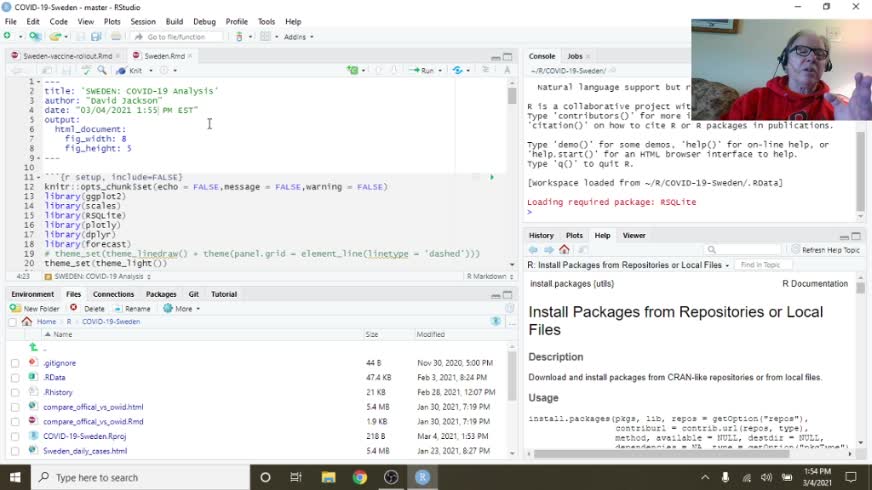Check the box next to Sweden_daily_cases.html
The image size is (872, 490).
tap(15, 451)
